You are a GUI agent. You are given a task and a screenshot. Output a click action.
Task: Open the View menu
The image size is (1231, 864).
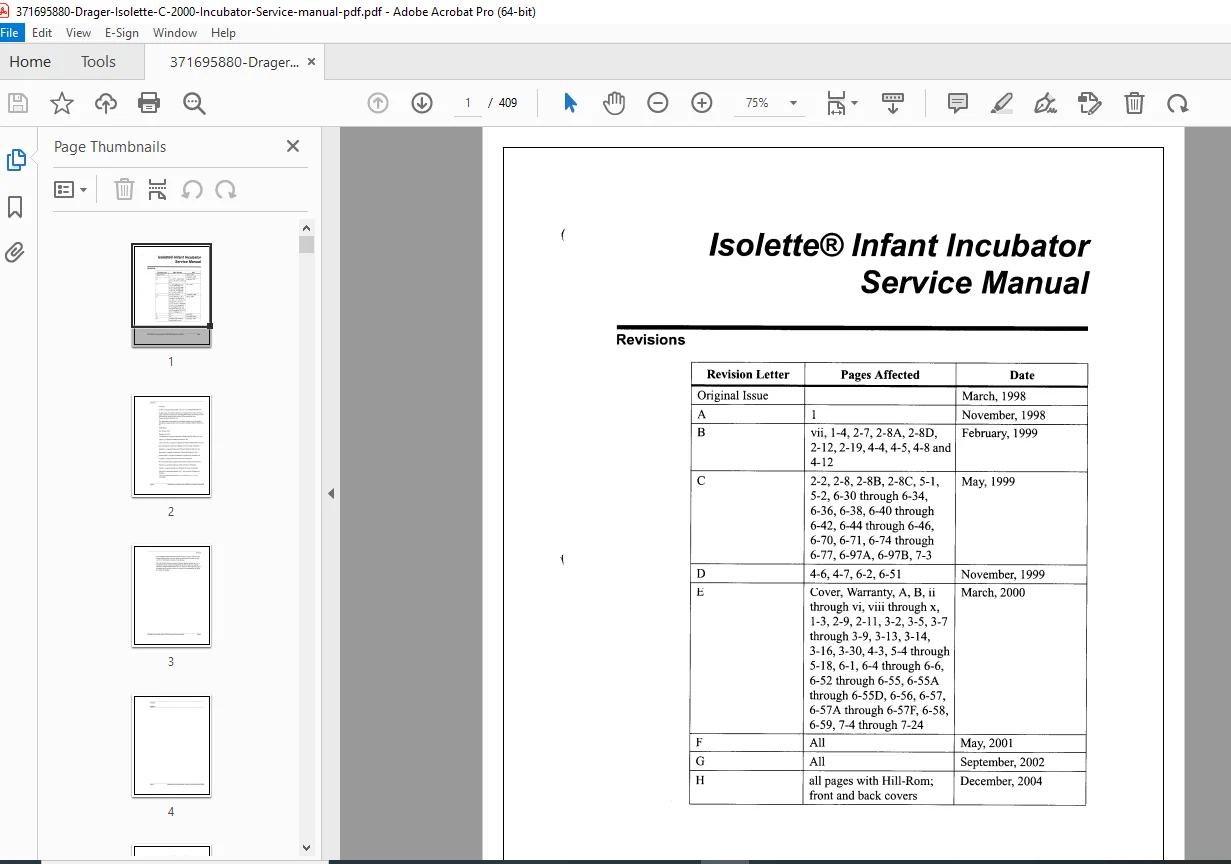pos(78,33)
